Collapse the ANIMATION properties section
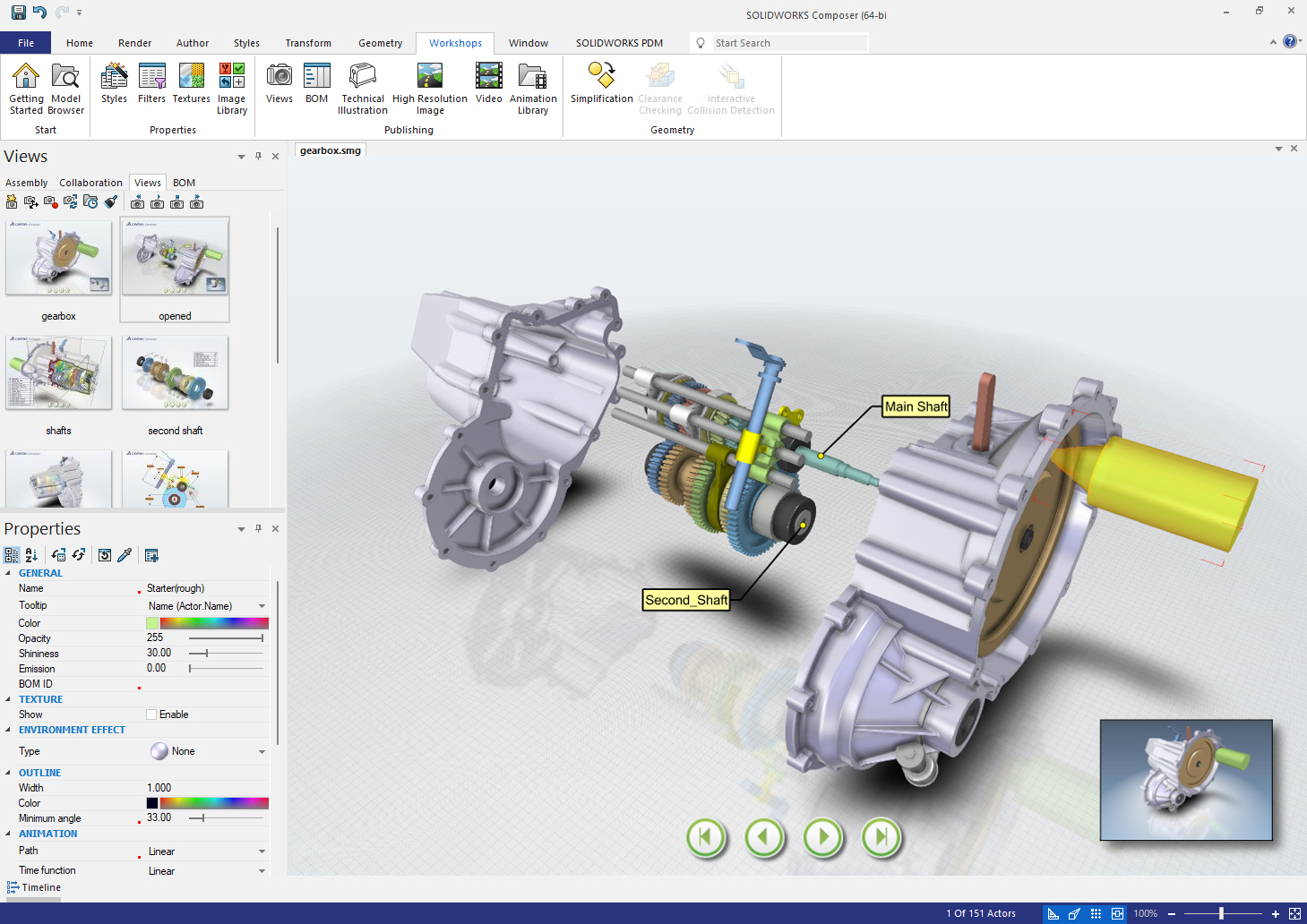The image size is (1307, 924). point(9,834)
